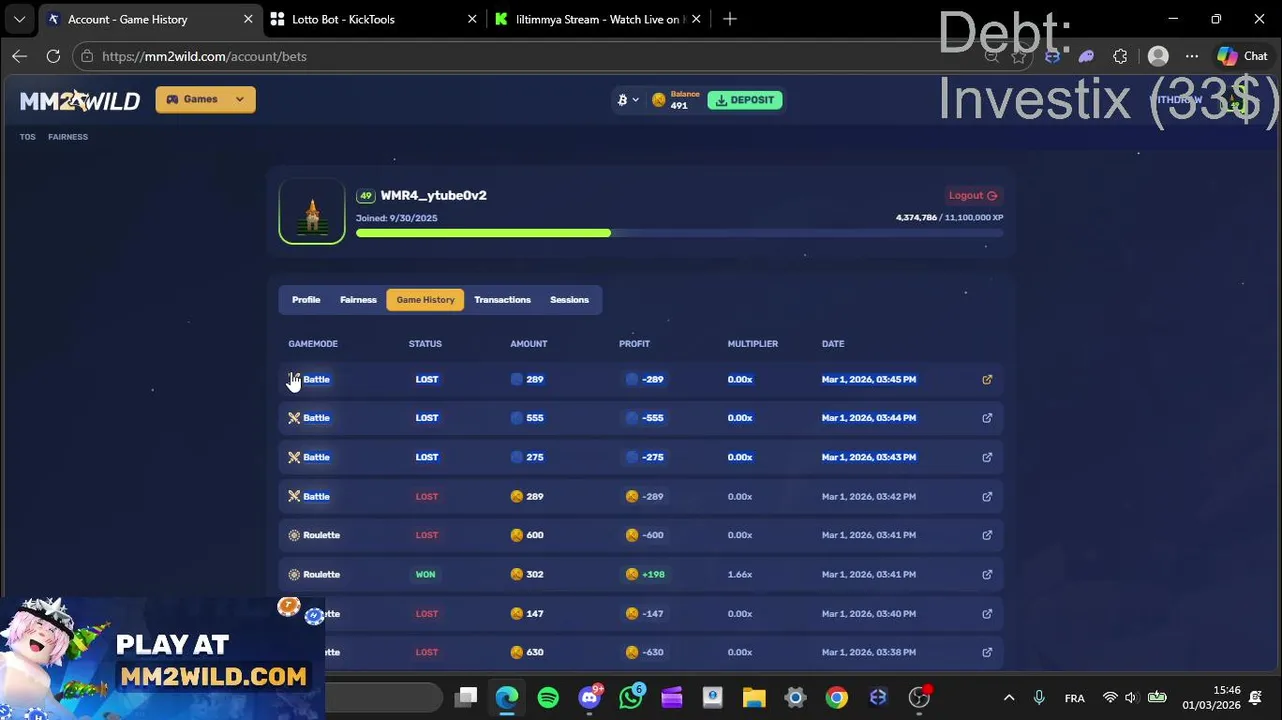Click the browser back arrow

click(x=20, y=56)
